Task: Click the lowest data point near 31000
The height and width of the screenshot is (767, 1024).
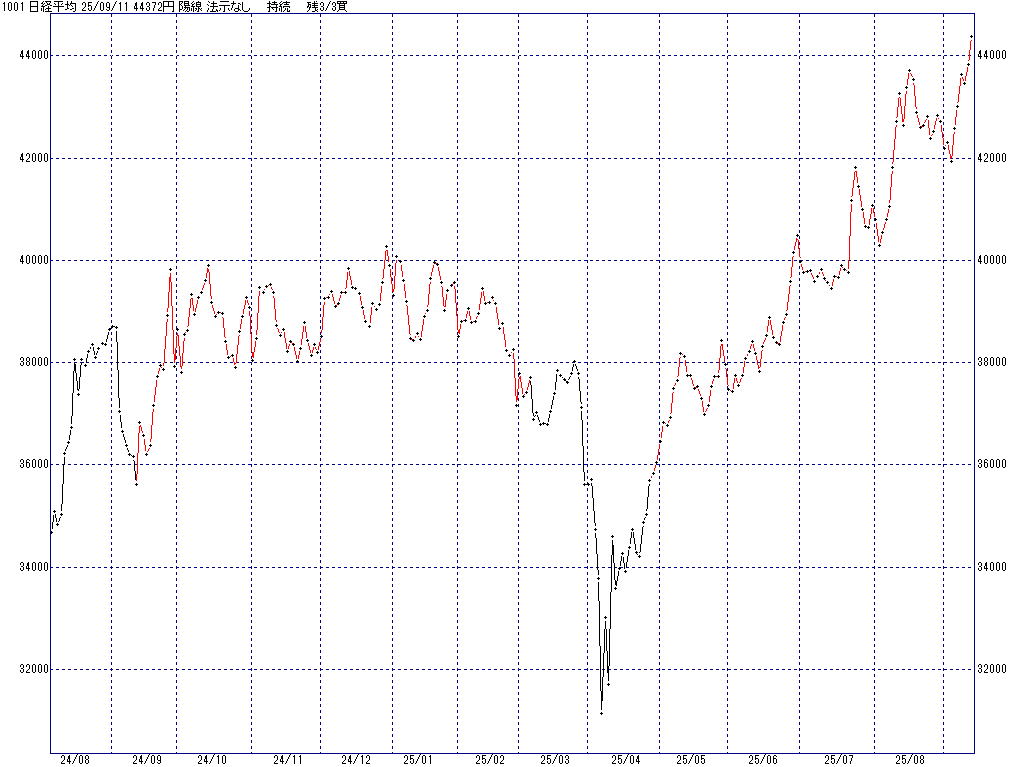Action: 601,713
